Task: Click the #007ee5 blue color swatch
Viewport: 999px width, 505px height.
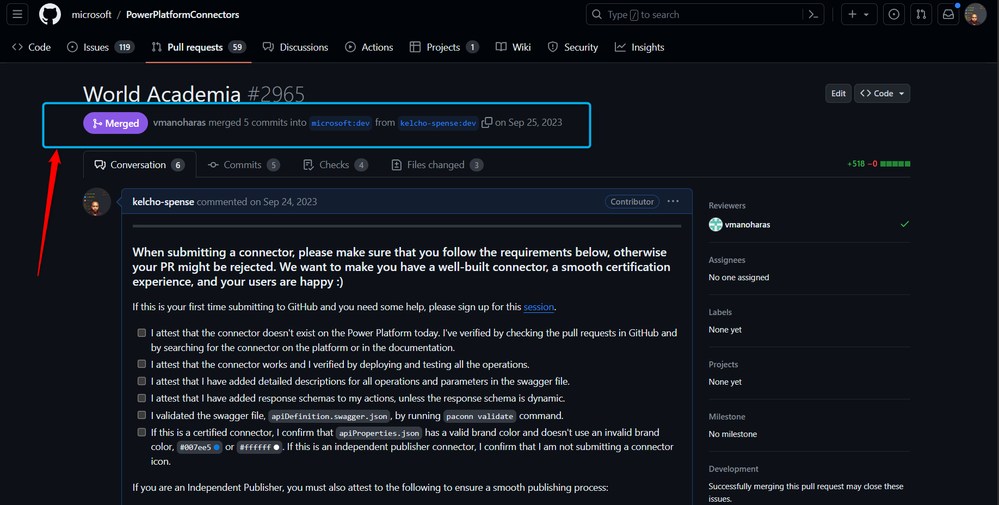Action: pyautogui.click(x=217, y=447)
